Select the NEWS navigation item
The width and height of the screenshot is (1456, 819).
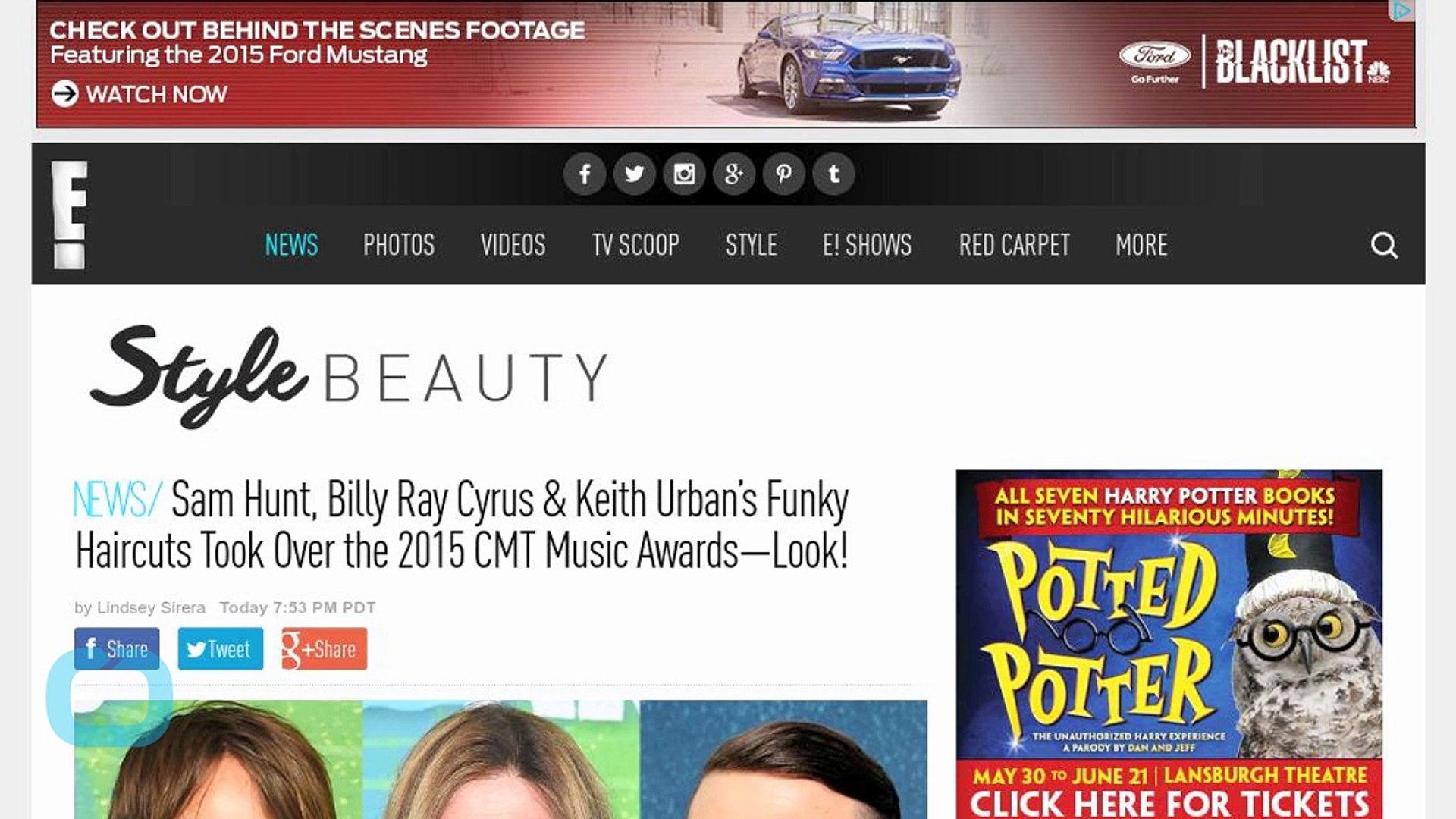click(x=291, y=245)
